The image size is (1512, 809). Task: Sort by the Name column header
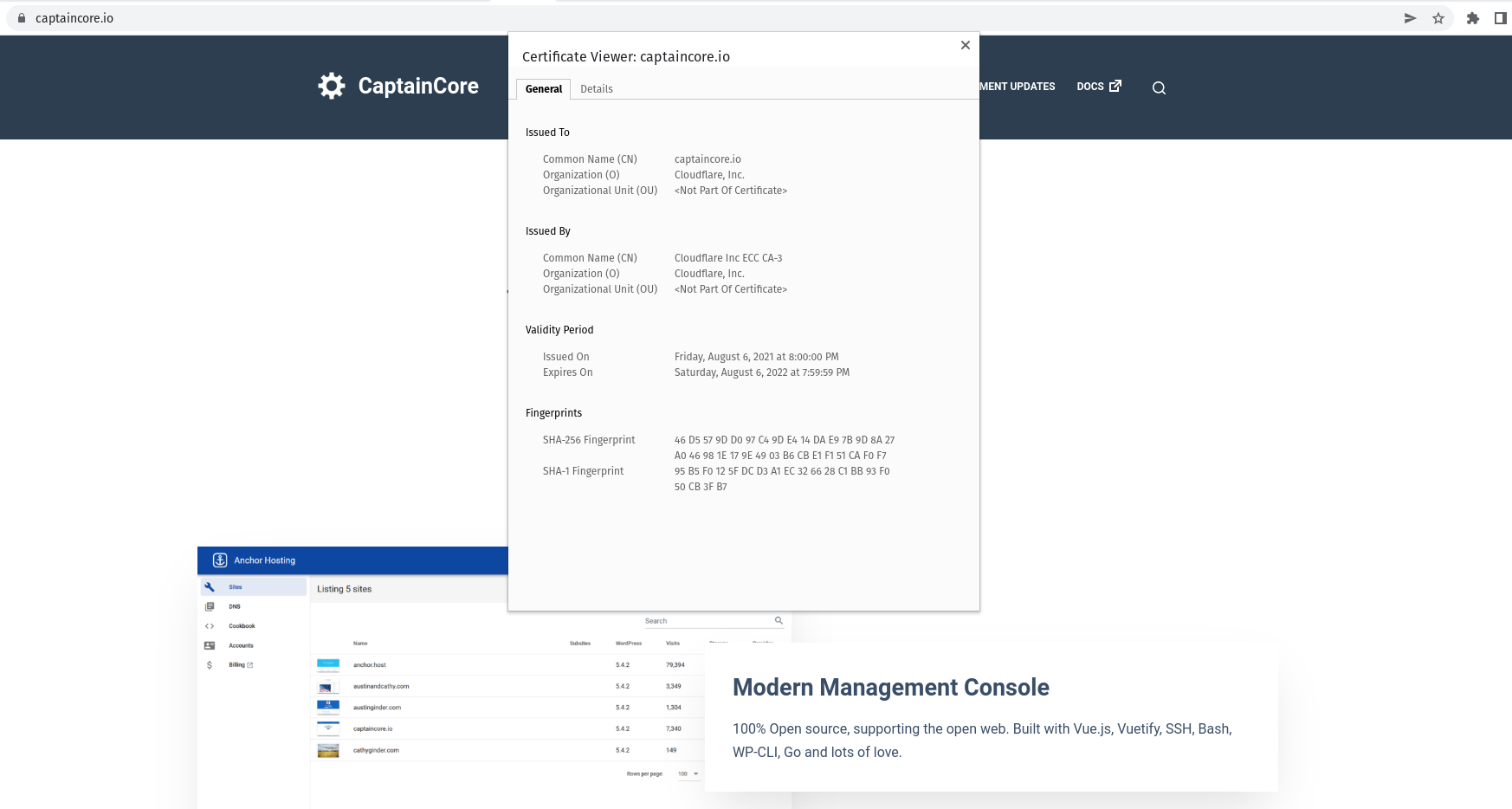pyautogui.click(x=360, y=644)
